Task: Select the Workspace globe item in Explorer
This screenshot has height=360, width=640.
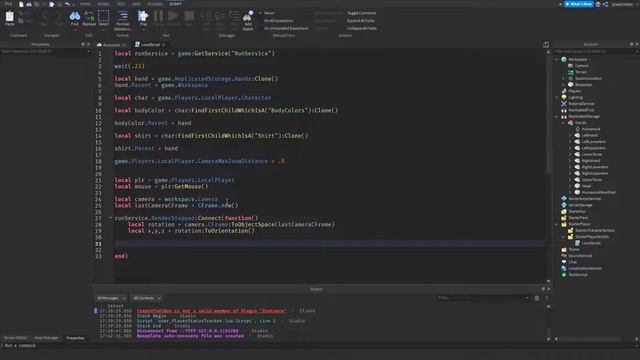Action: [x=574, y=59]
